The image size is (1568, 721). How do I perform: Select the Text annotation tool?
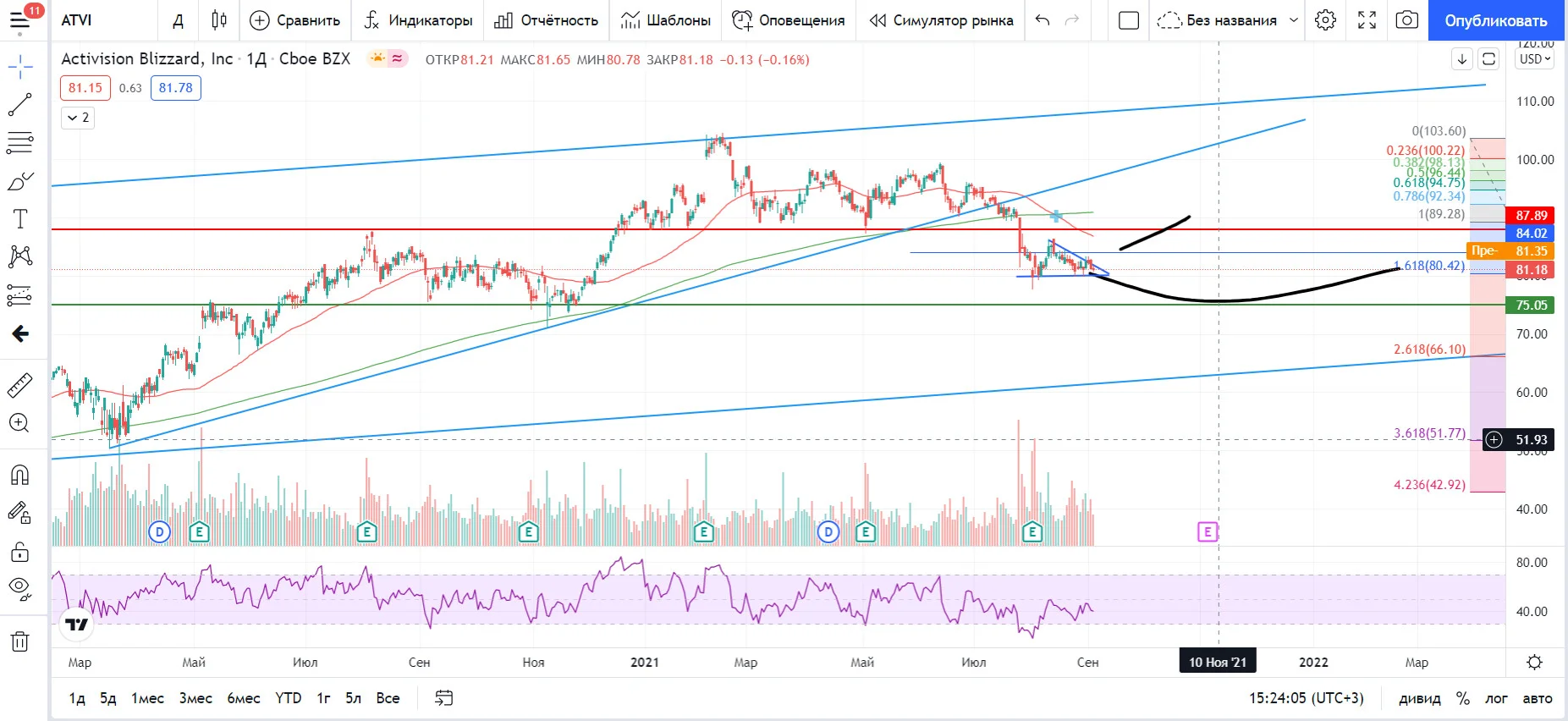point(19,219)
